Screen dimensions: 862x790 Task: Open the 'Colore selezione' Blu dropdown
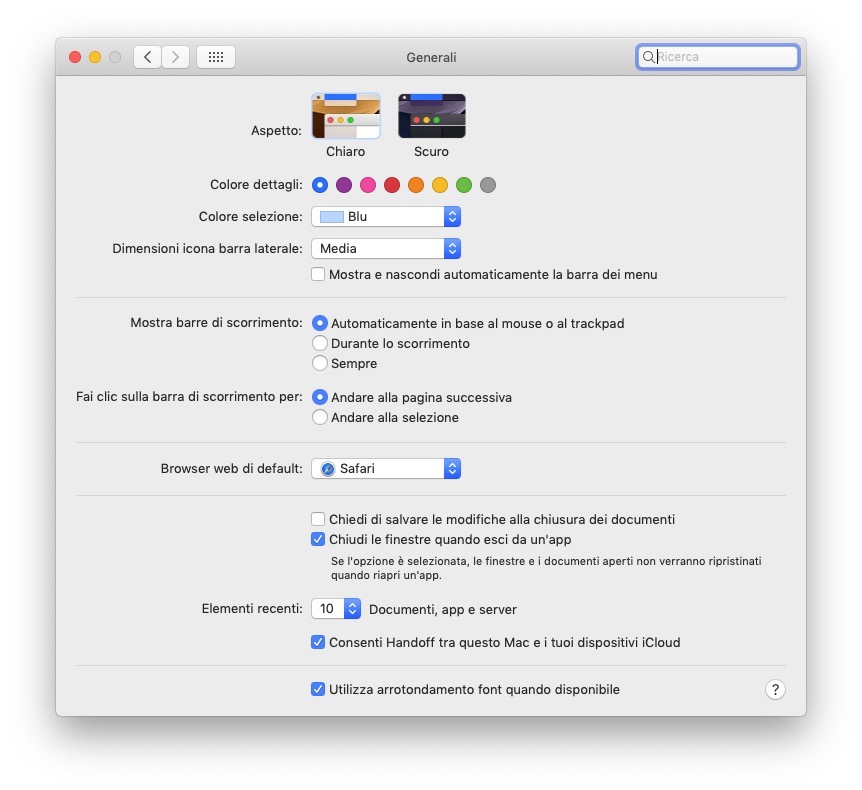(x=386, y=217)
